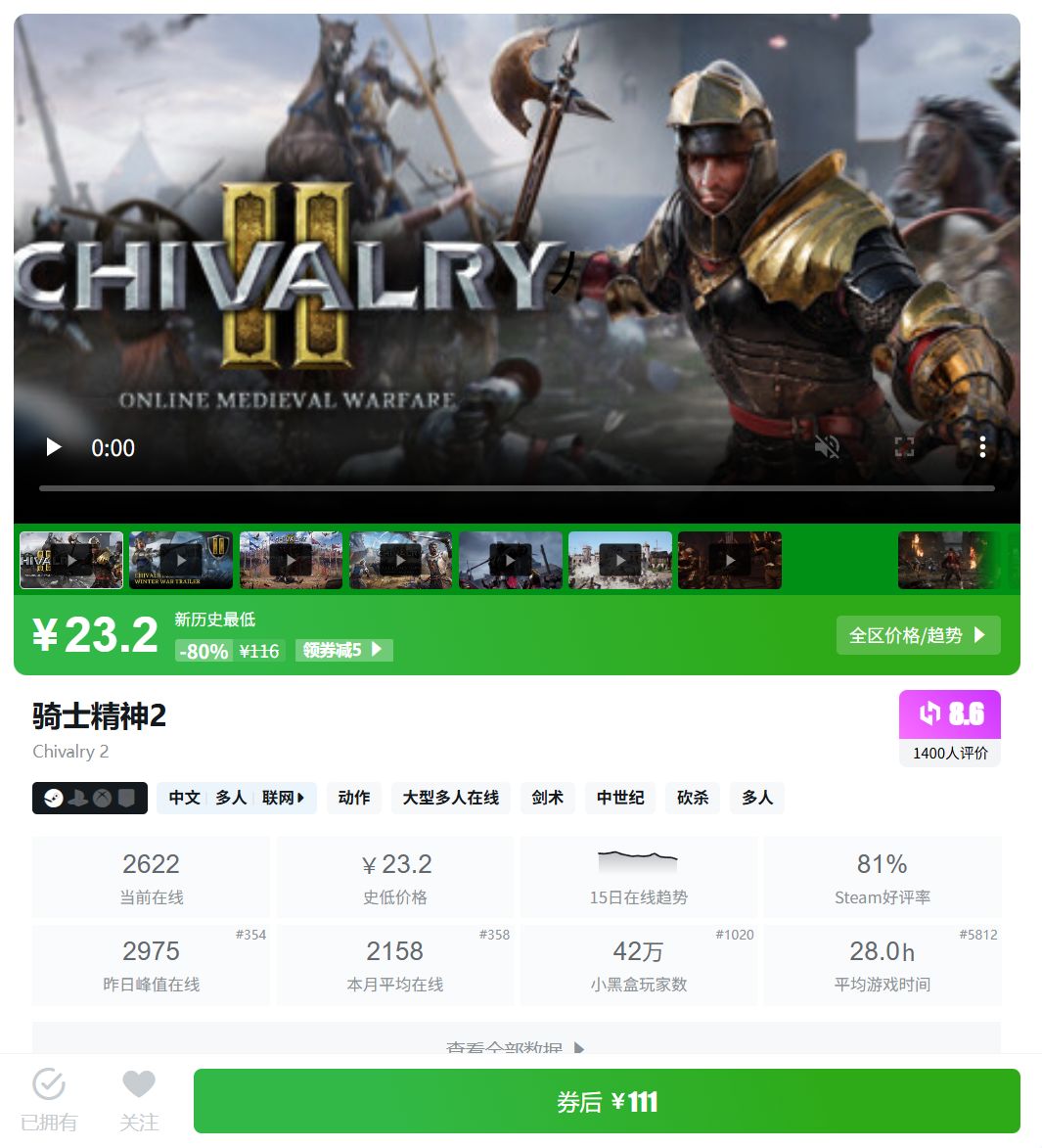
Task: Toggle the 已拥有 owned checkmark
Action: pos(49,1100)
